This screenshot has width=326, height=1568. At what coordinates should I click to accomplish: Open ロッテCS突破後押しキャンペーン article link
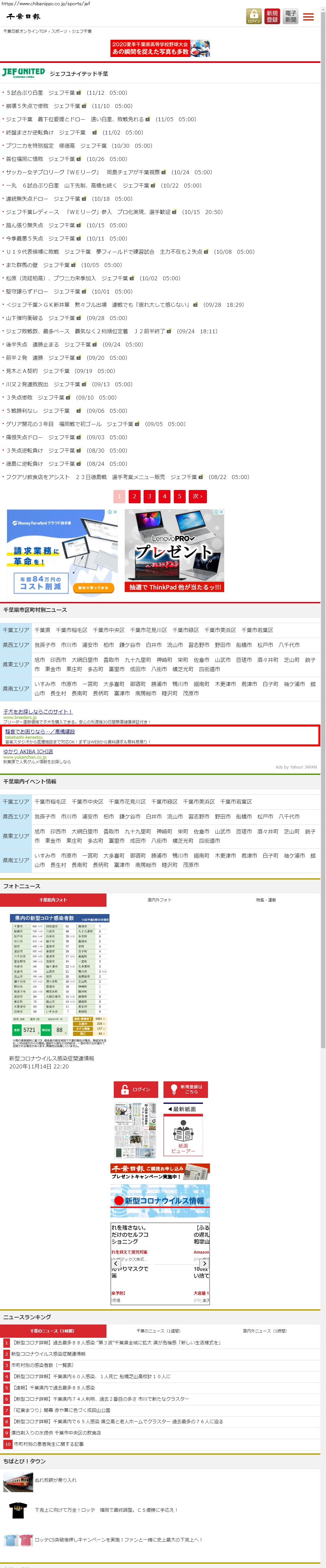pyautogui.click(x=118, y=1540)
